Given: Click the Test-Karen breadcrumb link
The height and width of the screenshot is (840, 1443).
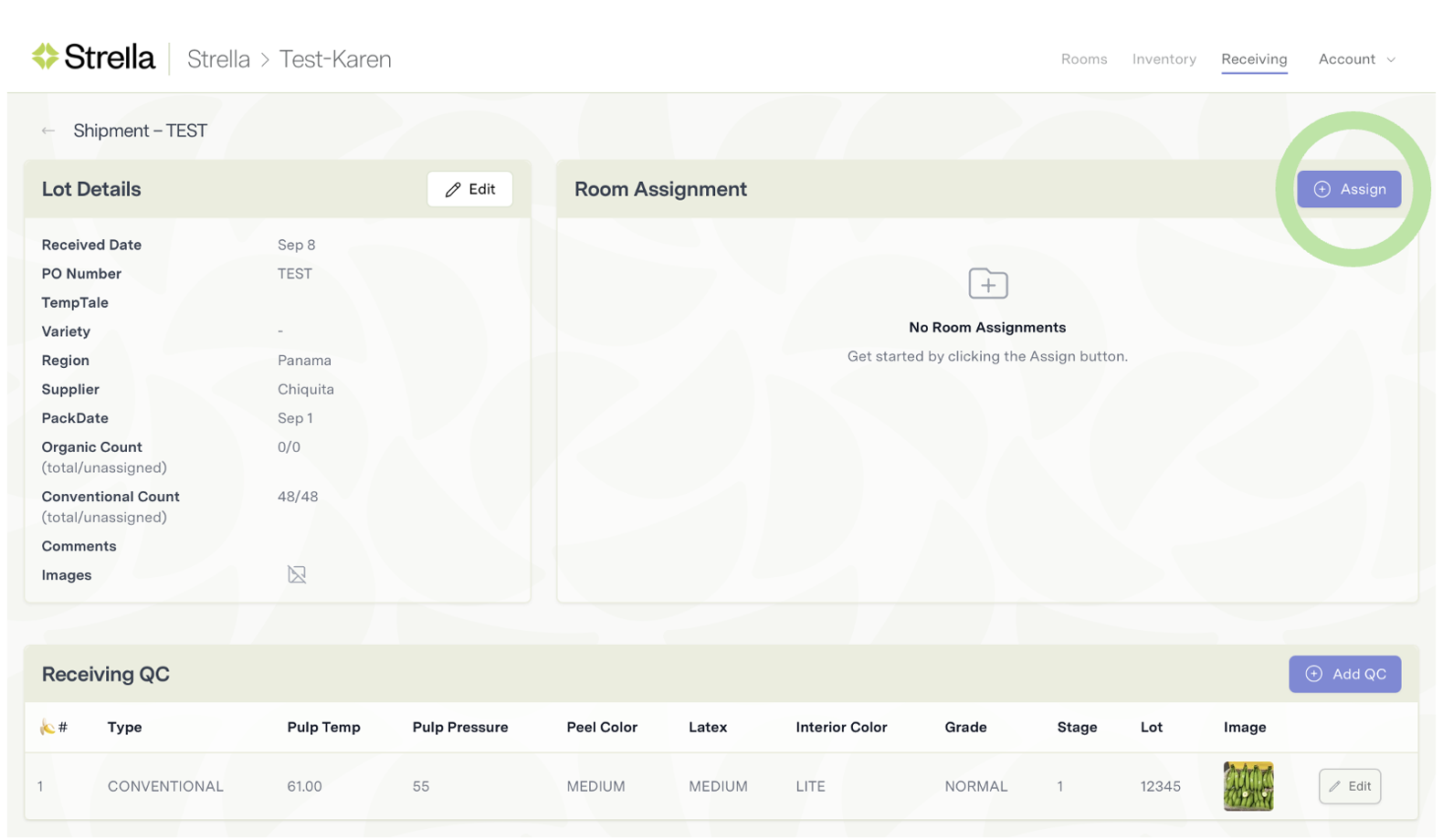Looking at the screenshot, I should (335, 59).
